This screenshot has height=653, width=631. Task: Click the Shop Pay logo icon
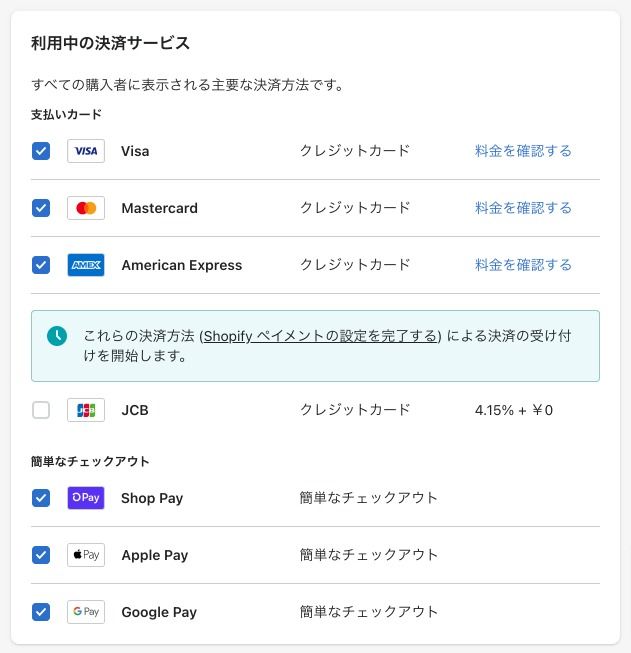(x=86, y=498)
